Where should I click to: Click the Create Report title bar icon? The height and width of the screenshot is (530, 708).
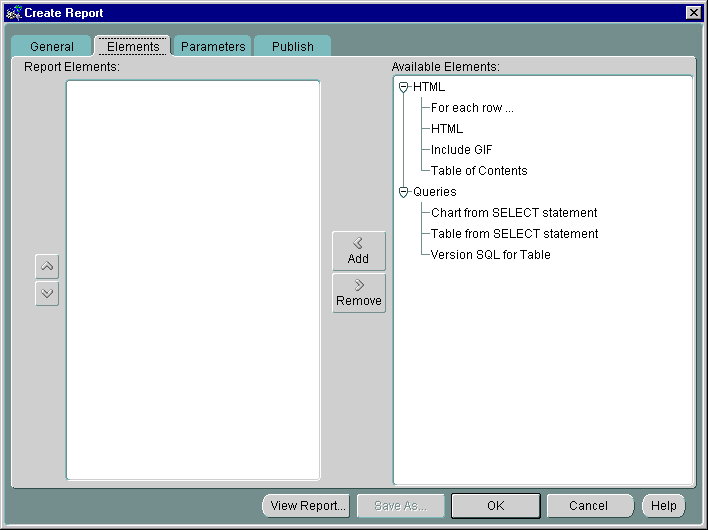[x=14, y=13]
